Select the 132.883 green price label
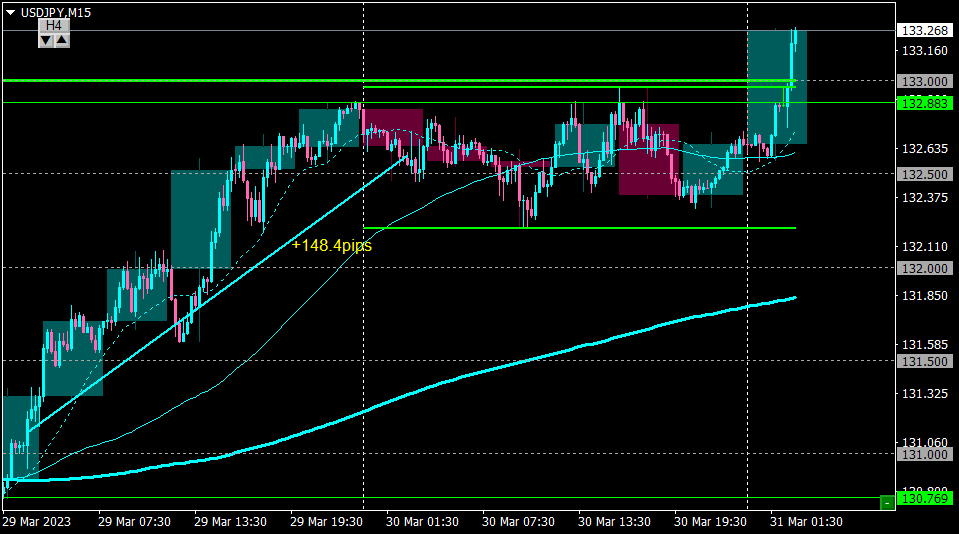The height and width of the screenshot is (534, 959). pos(925,103)
